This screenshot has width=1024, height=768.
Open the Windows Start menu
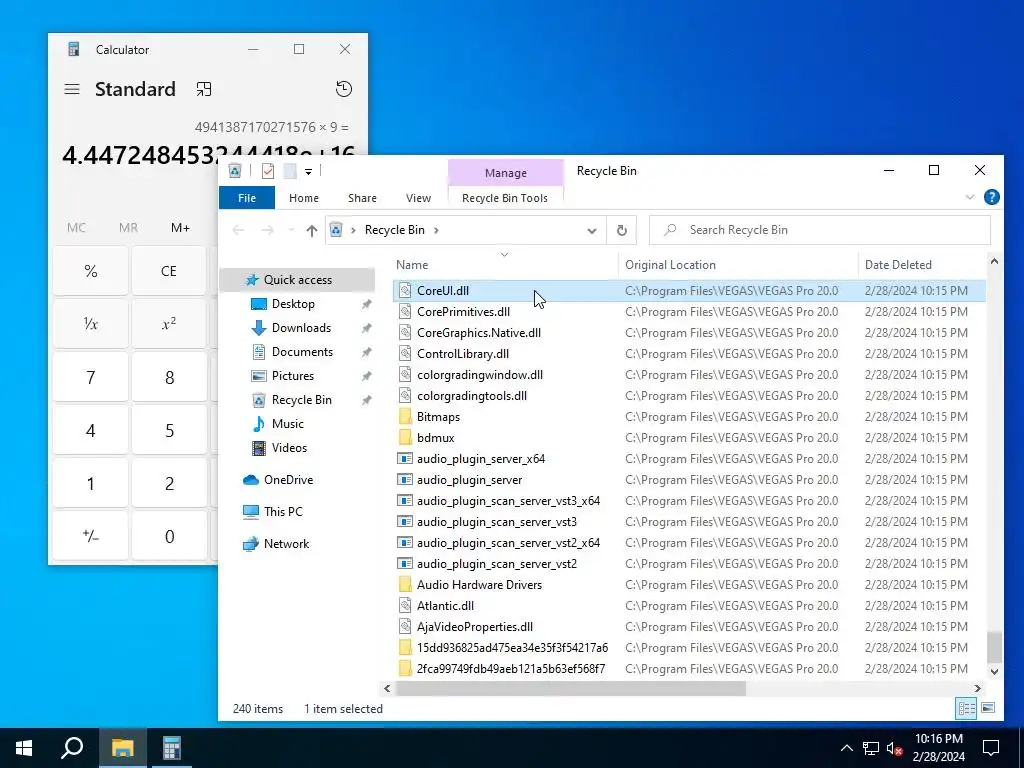click(x=24, y=748)
